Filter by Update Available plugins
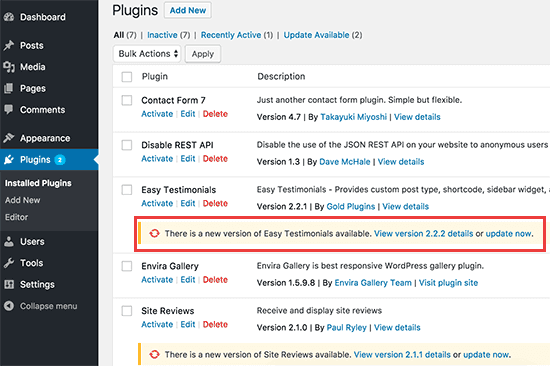This screenshot has height=366, width=550. click(x=316, y=35)
